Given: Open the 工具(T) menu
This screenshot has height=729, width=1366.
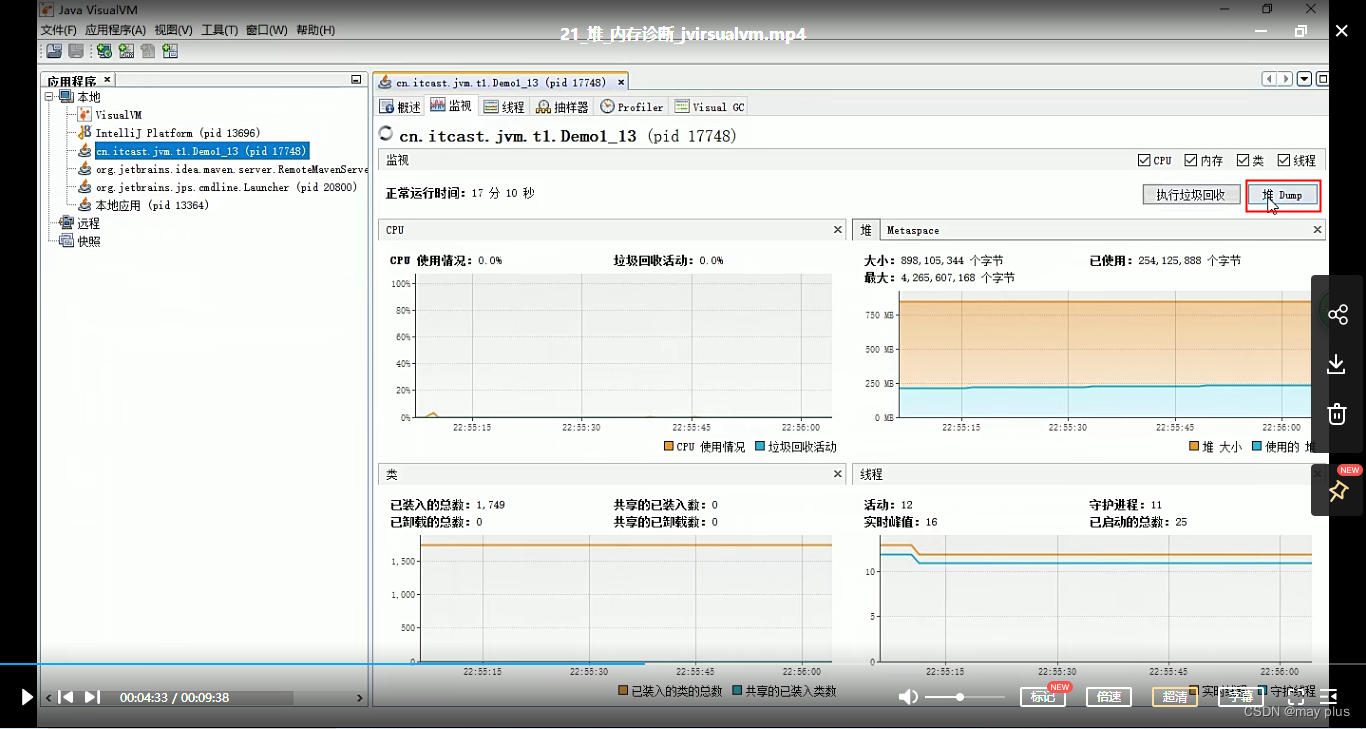Looking at the screenshot, I should (219, 30).
